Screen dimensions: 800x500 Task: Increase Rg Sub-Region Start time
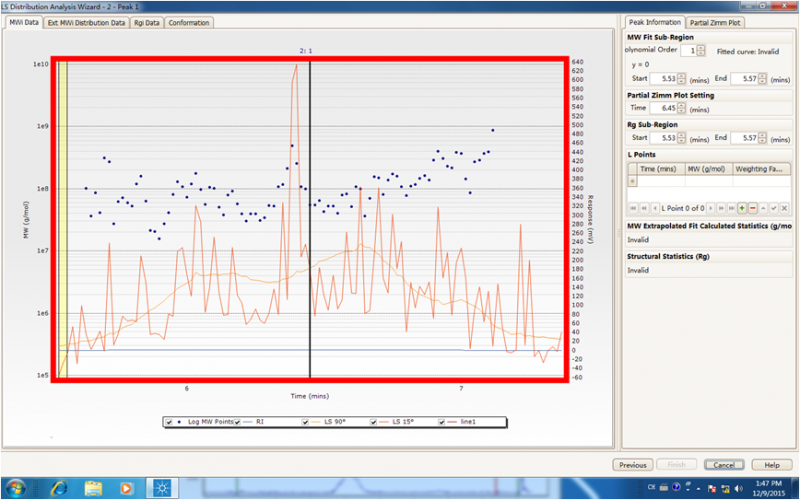pos(682,135)
